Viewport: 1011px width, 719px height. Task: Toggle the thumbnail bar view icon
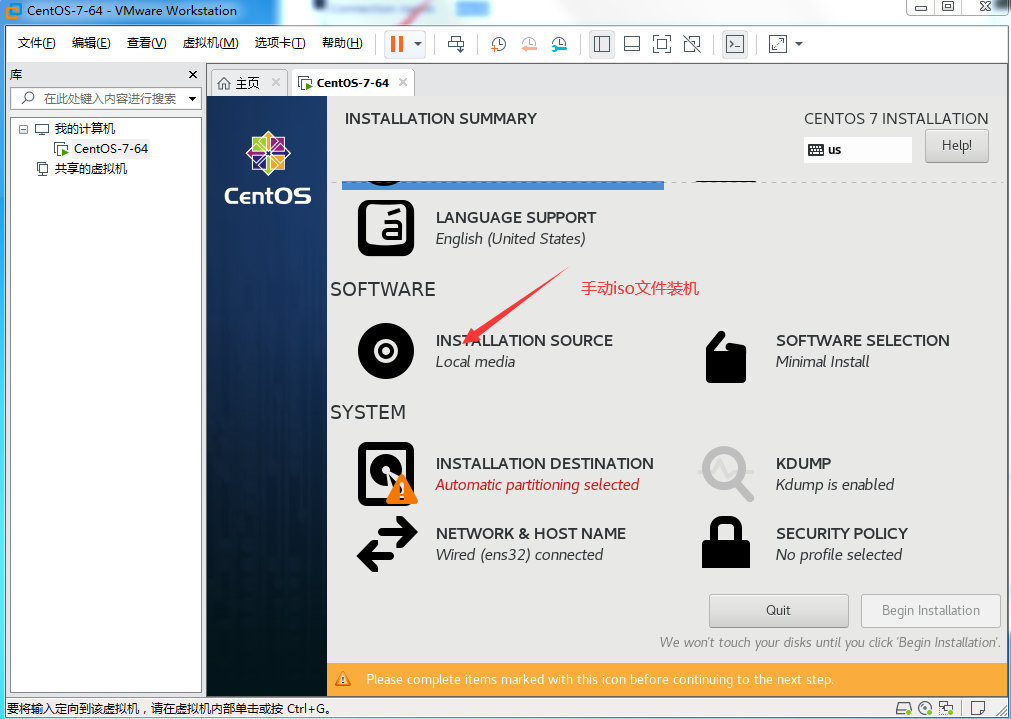[x=632, y=44]
